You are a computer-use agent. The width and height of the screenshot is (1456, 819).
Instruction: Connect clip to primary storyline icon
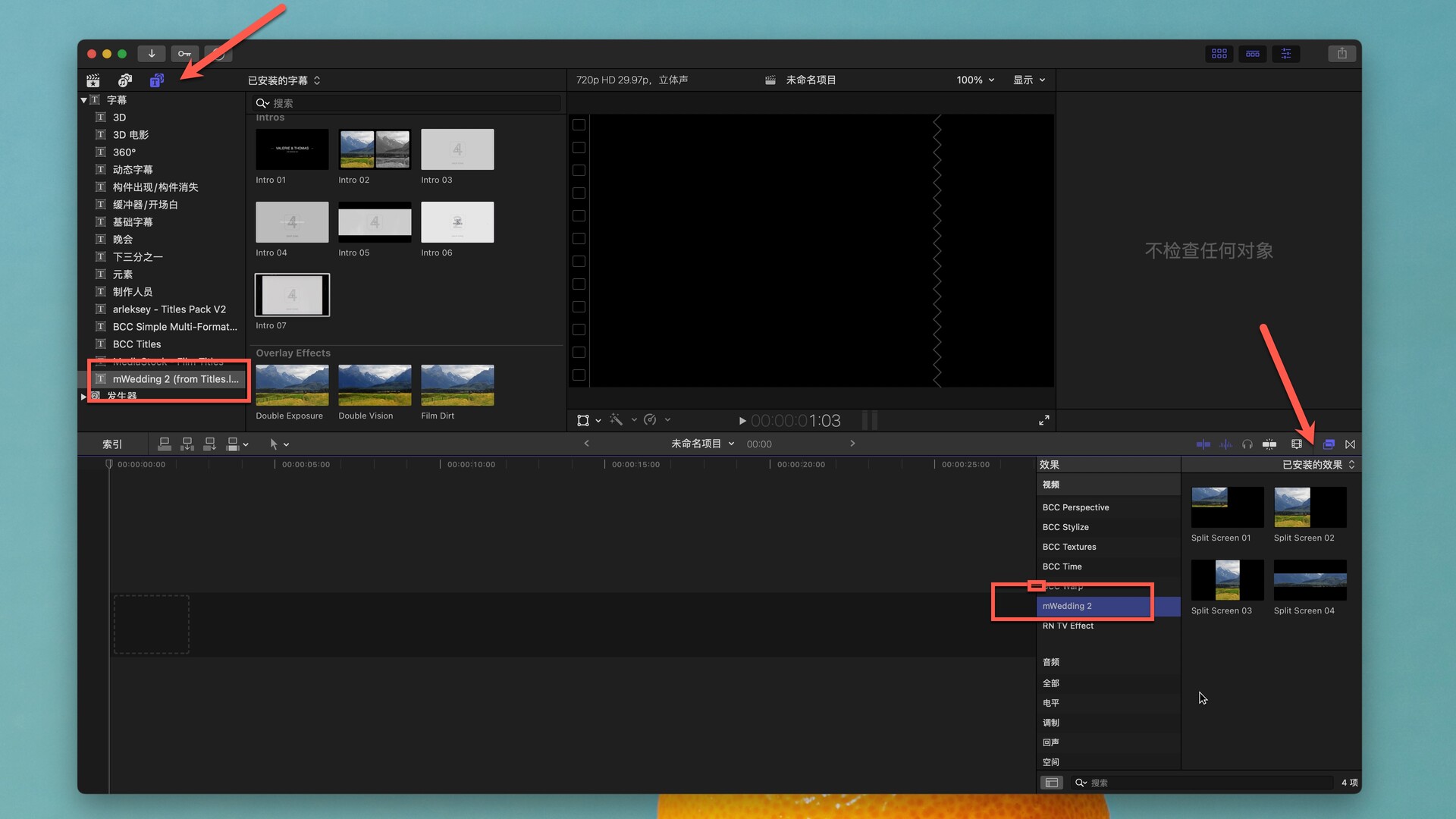pos(165,444)
